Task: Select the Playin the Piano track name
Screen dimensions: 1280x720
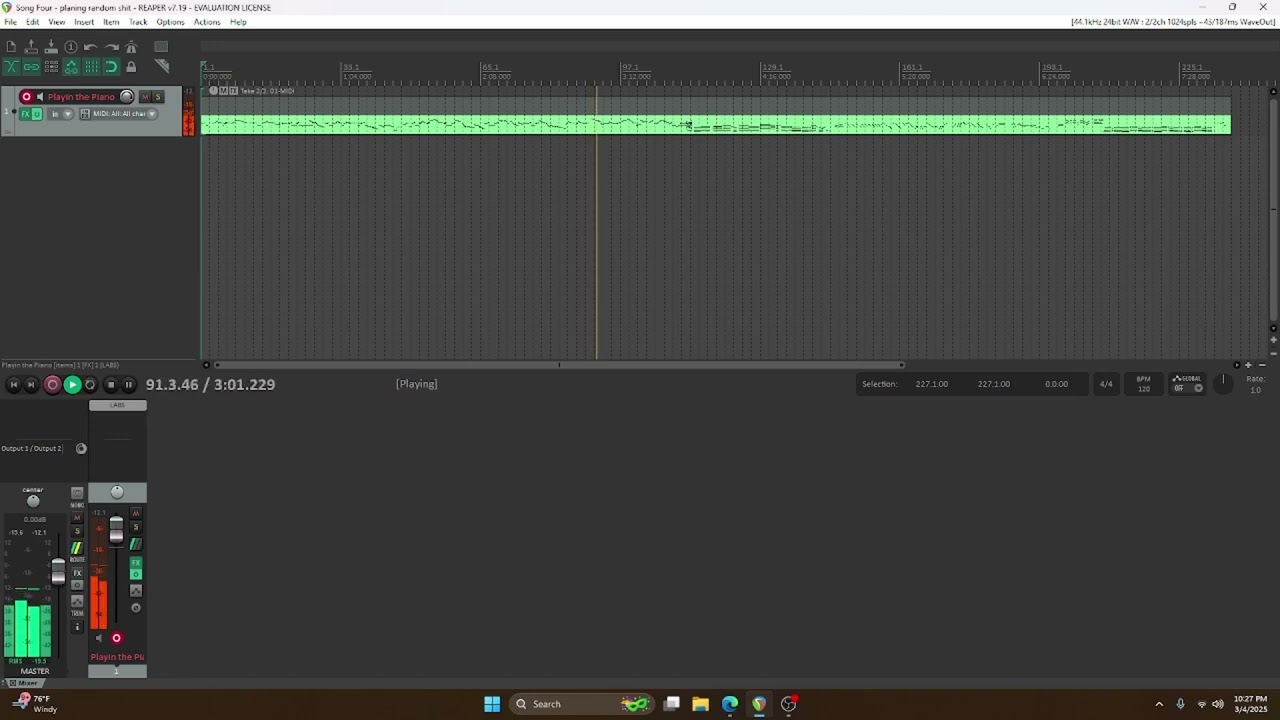Action: [x=81, y=97]
